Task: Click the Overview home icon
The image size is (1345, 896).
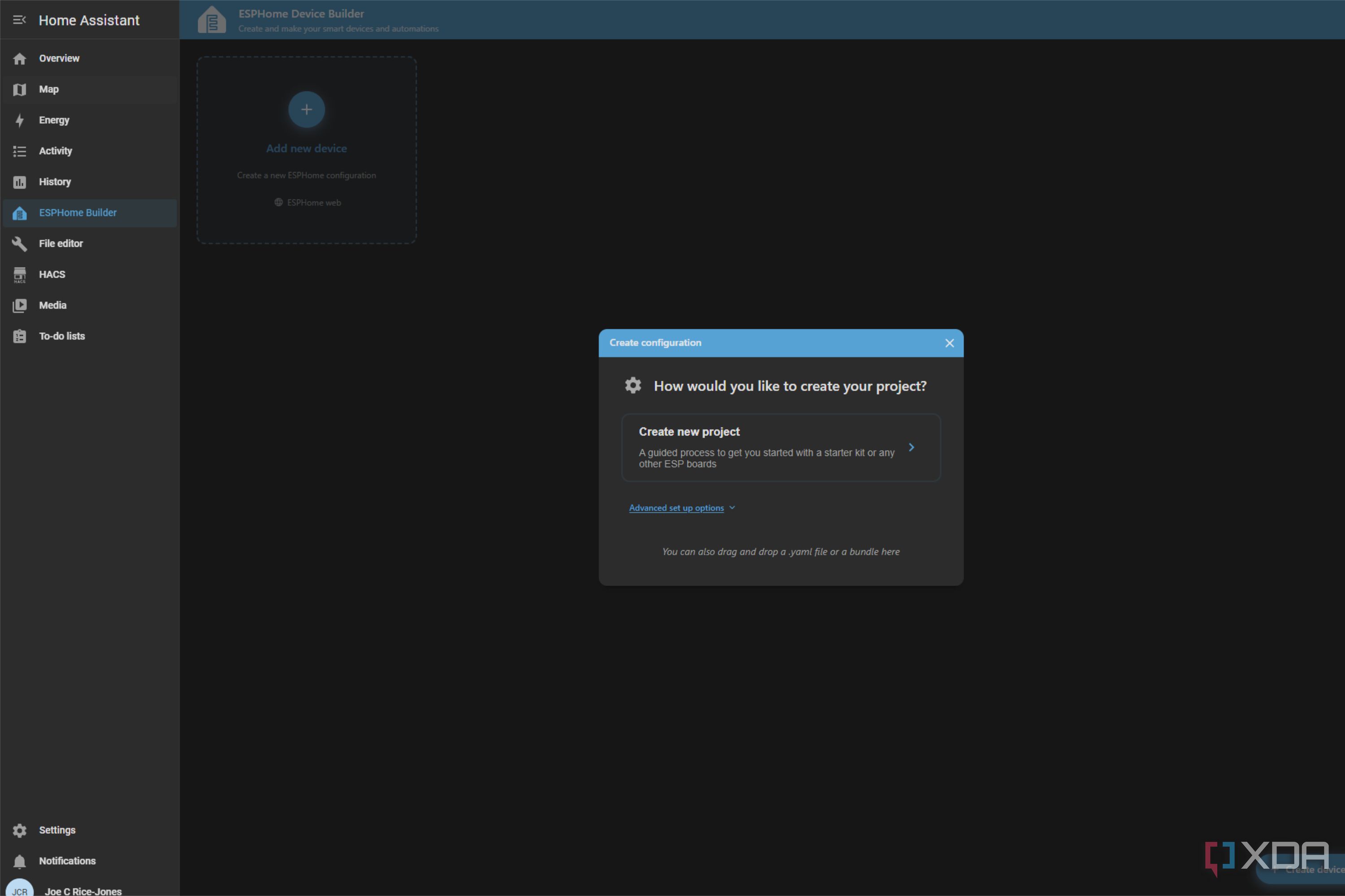Action: [x=19, y=58]
